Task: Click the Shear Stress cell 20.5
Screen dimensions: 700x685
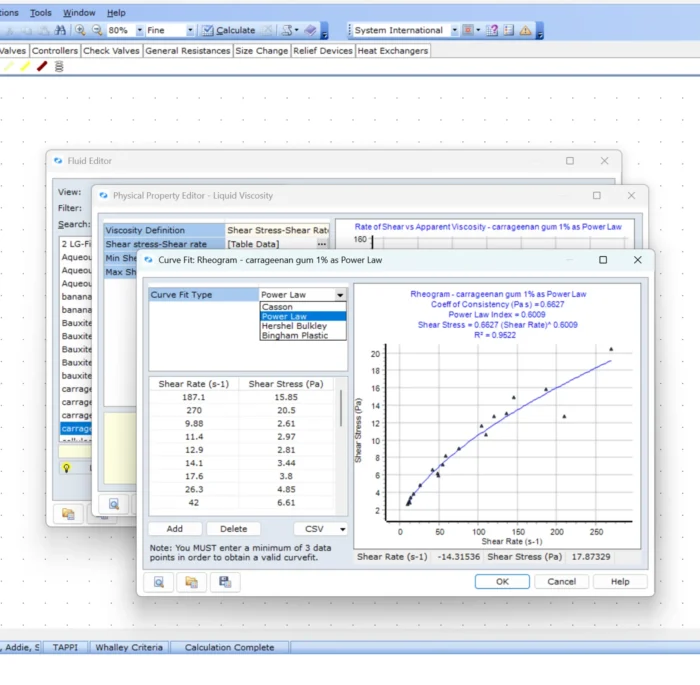Action: pos(286,410)
